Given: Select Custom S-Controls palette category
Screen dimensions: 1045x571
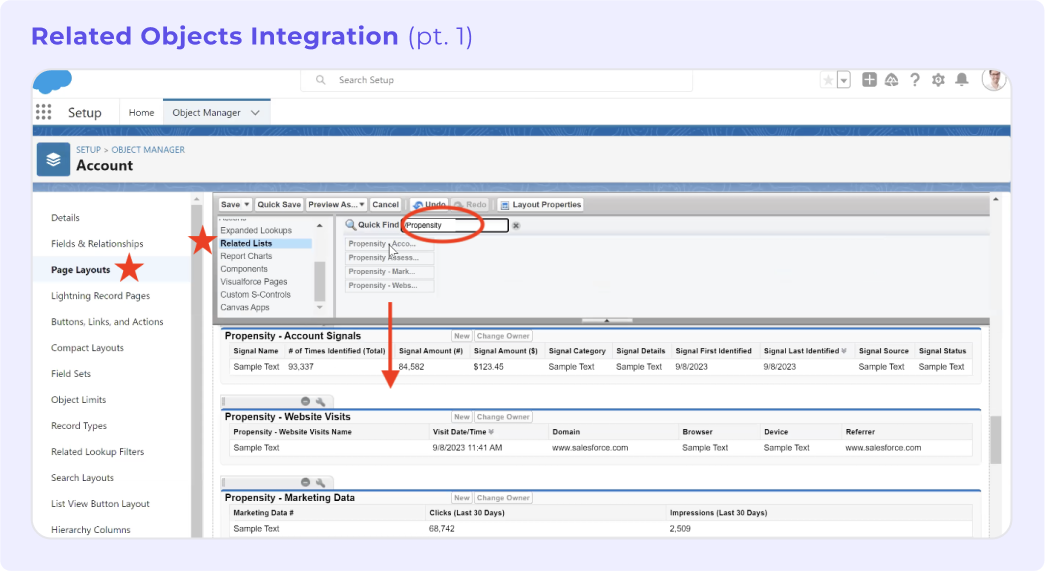Looking at the screenshot, I should [x=255, y=294].
